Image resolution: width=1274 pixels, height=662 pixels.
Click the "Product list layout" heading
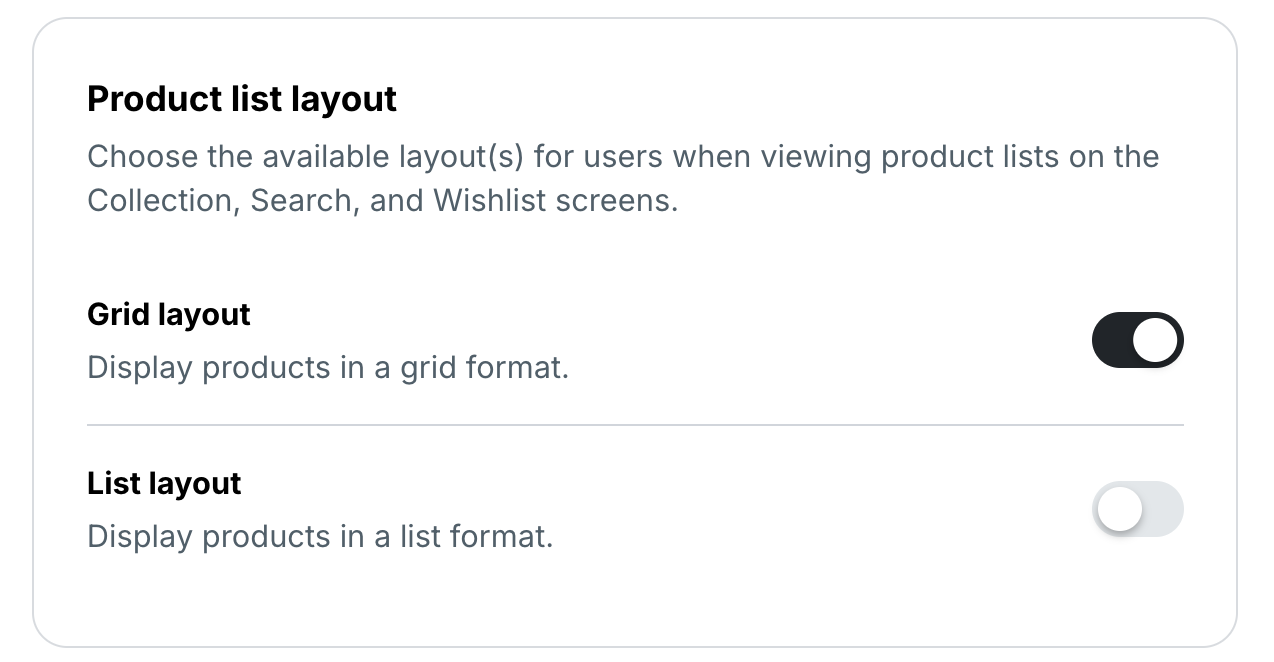tap(242, 99)
